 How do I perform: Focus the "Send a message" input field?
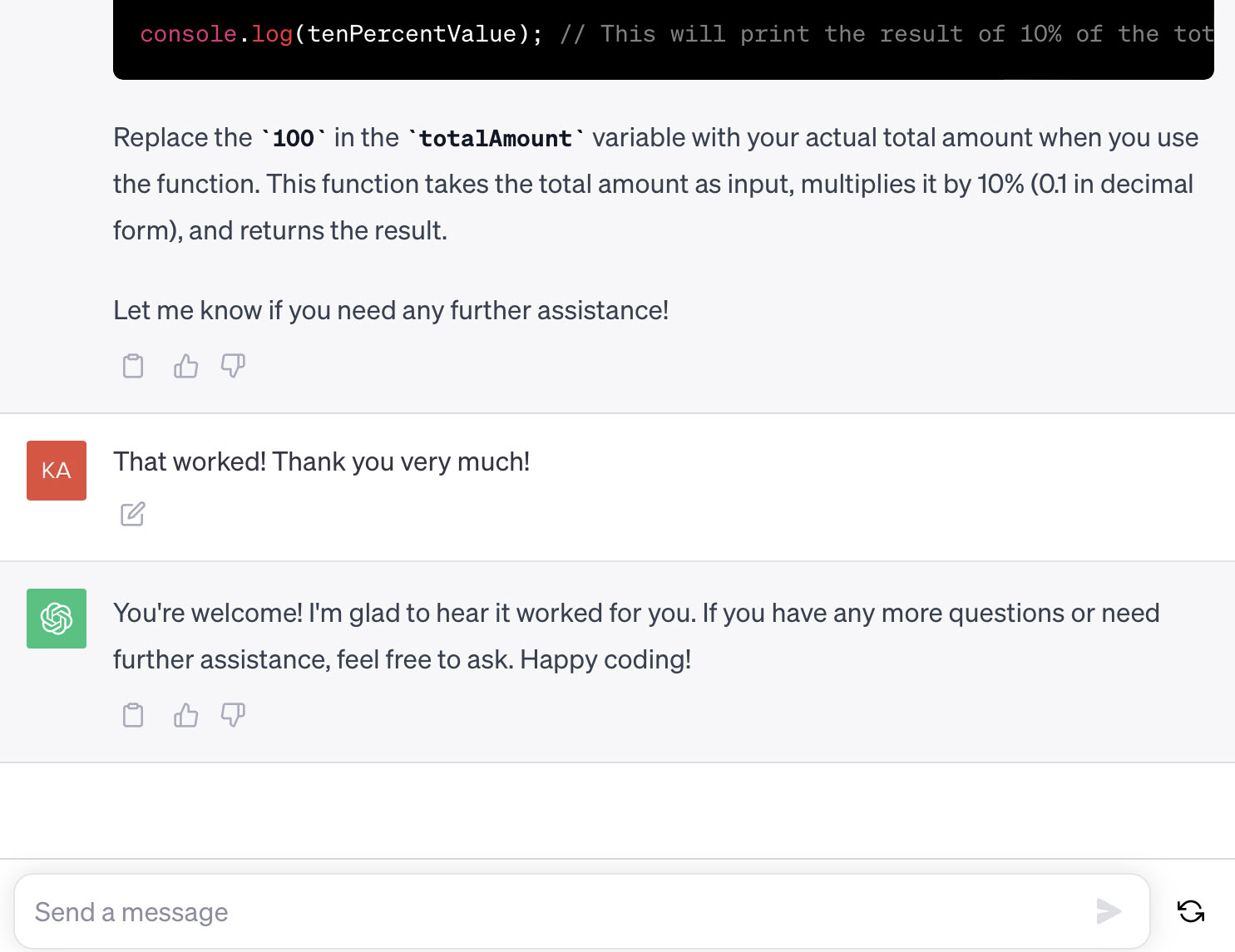click(557, 912)
